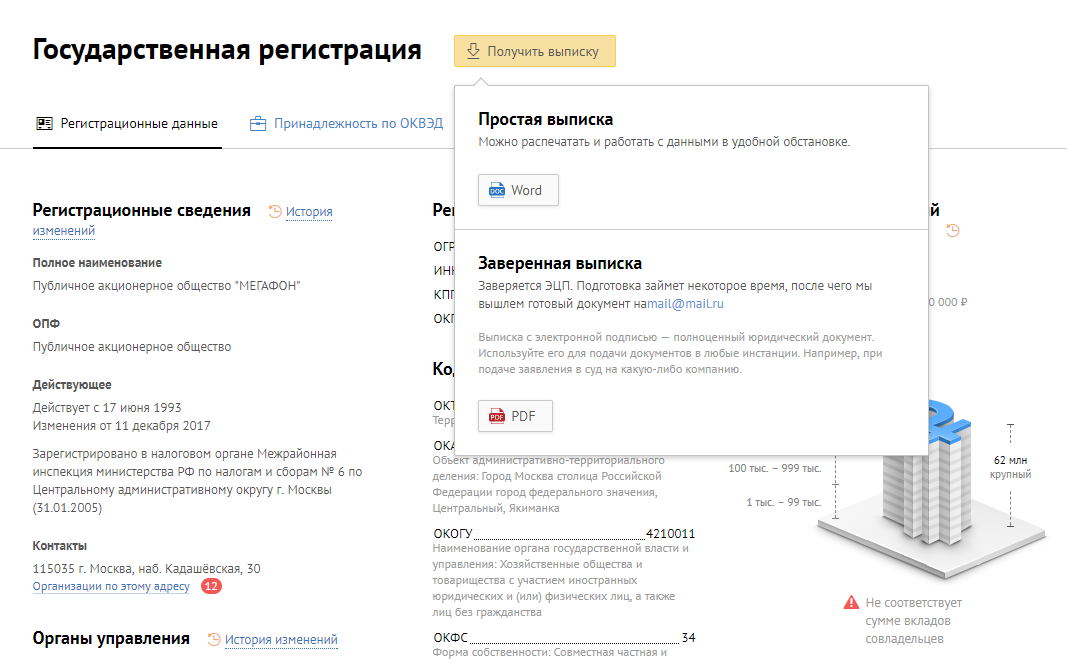
Task: Click the Простая выписка heading
Action: [x=546, y=119]
